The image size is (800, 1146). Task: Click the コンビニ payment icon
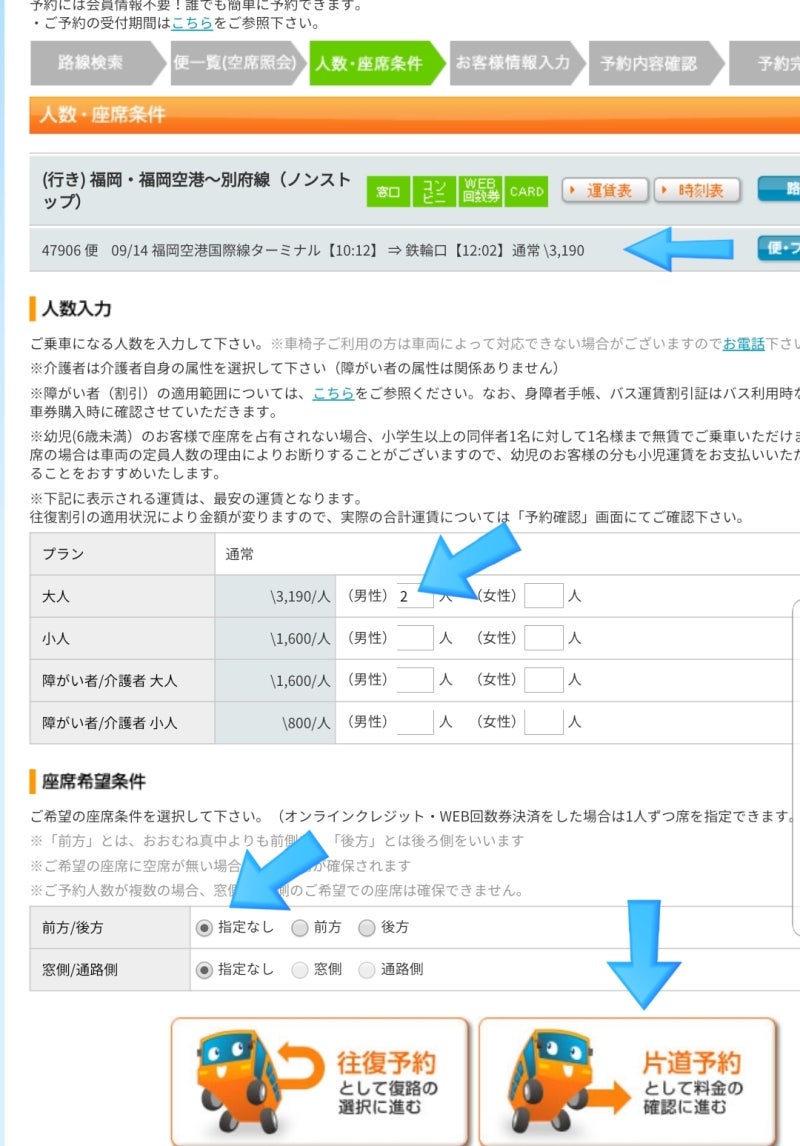click(x=434, y=191)
